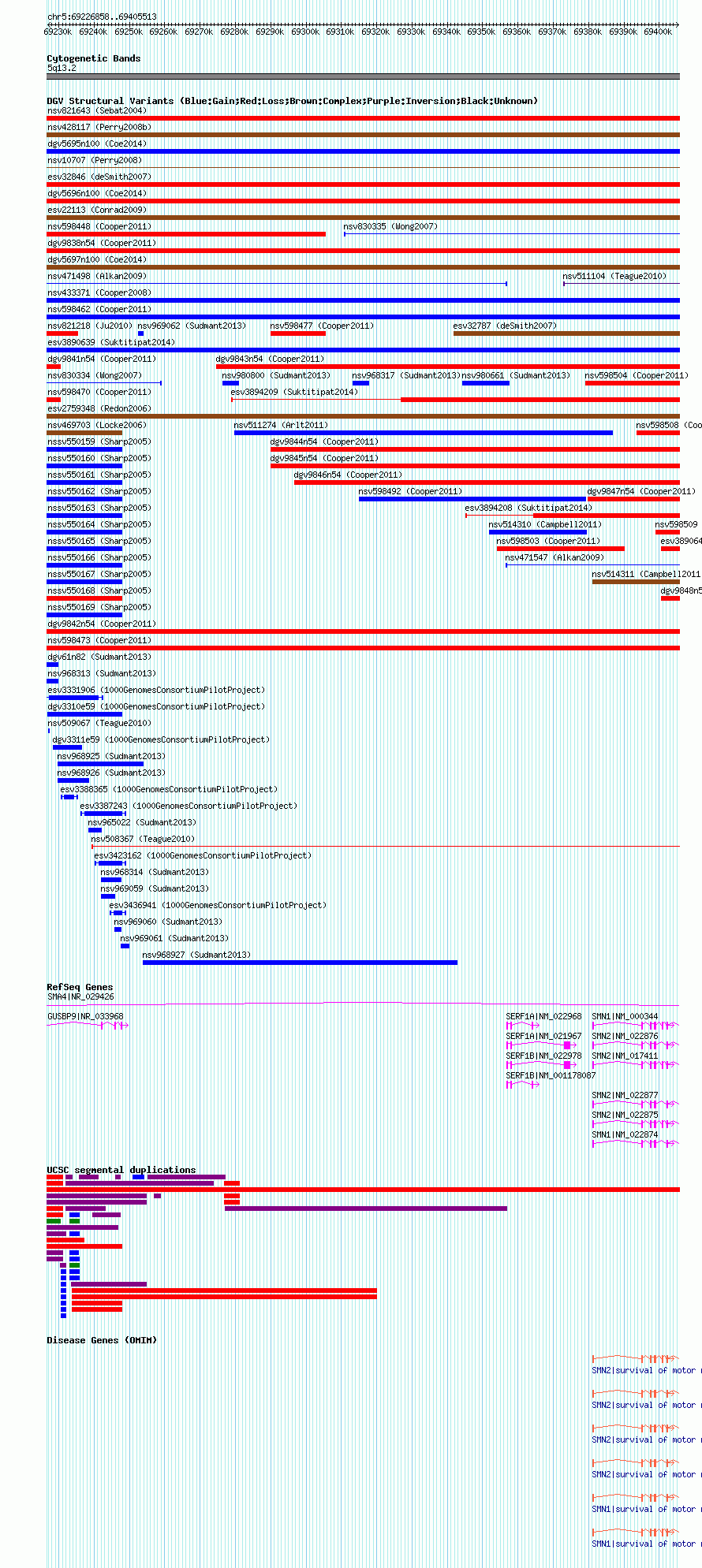Open the nsv511104 (Teague2010) variant
The image size is (702, 1568).
tap(621, 283)
